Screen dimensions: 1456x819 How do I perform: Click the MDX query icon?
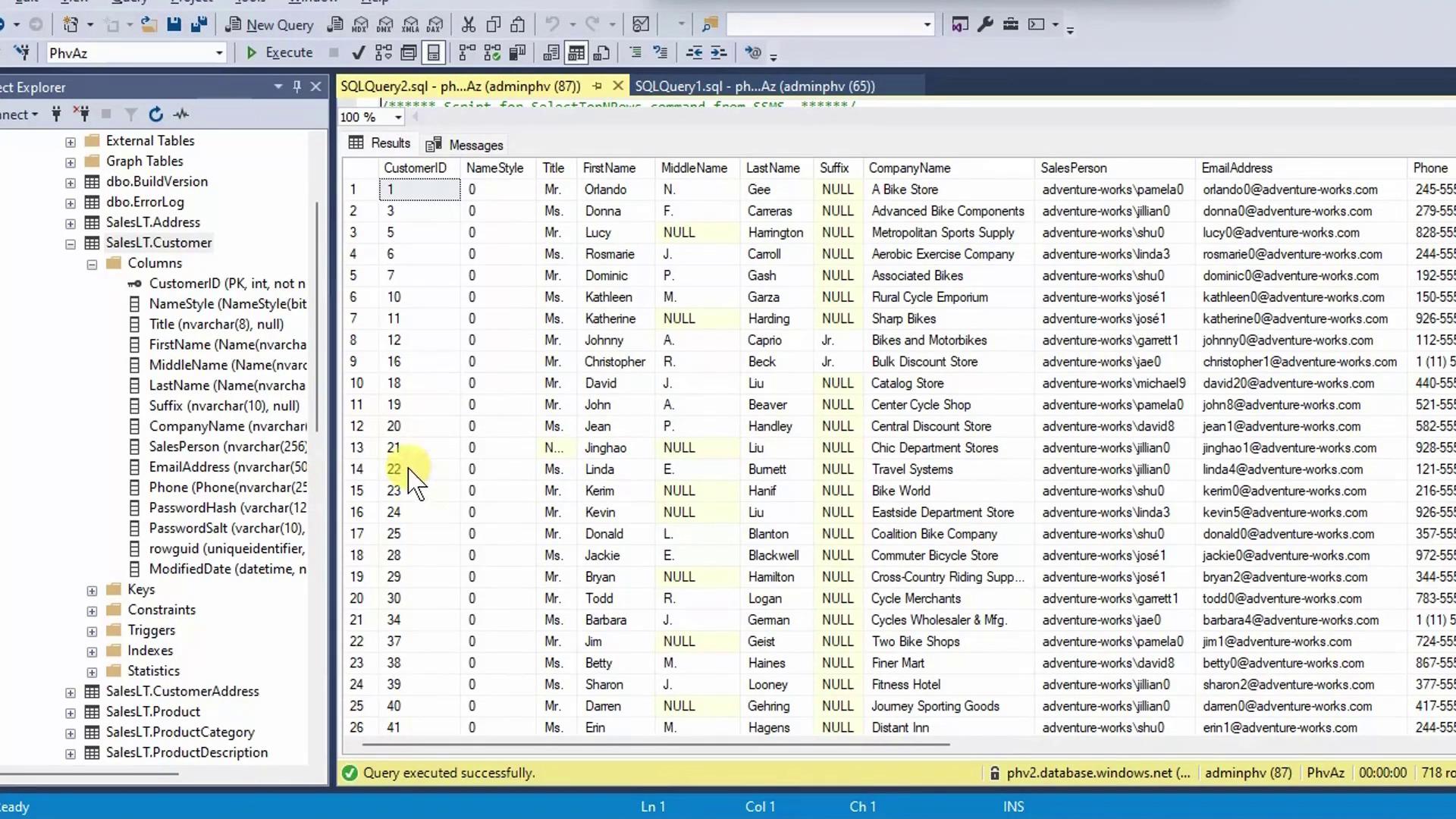pos(360,25)
